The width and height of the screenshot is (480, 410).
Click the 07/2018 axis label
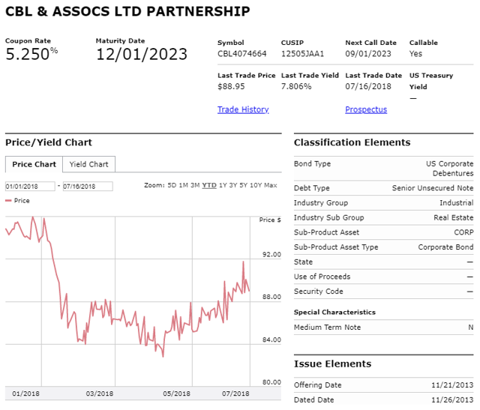pyautogui.click(x=236, y=394)
